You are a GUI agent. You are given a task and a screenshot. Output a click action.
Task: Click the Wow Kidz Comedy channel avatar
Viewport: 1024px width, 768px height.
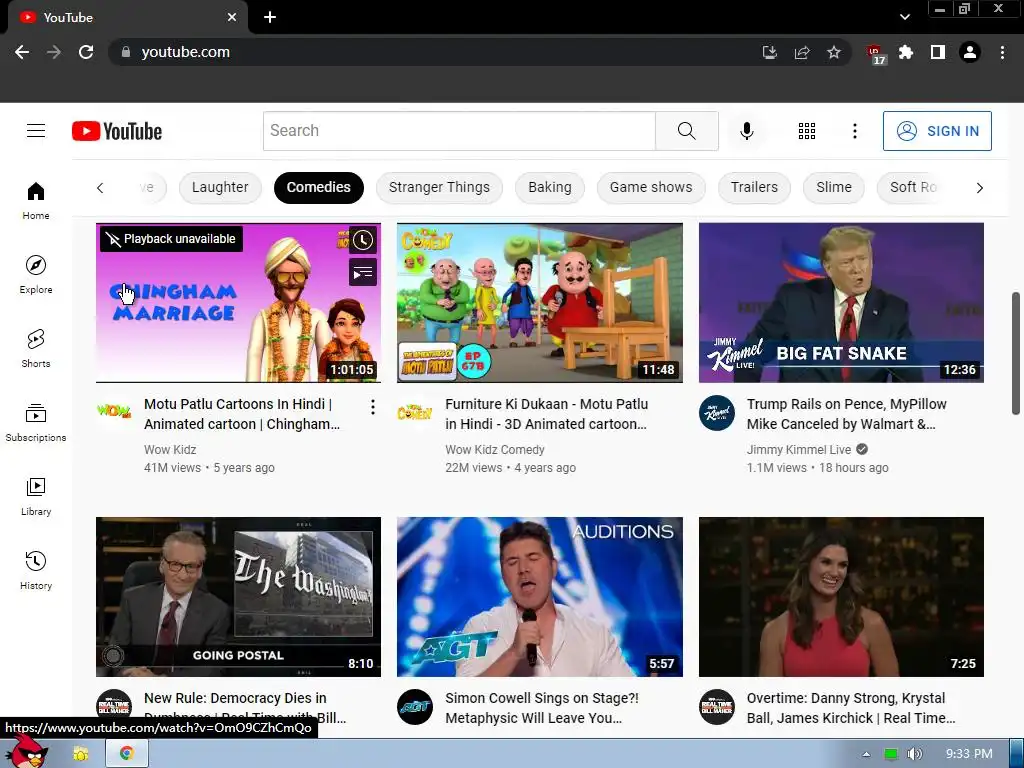point(415,413)
